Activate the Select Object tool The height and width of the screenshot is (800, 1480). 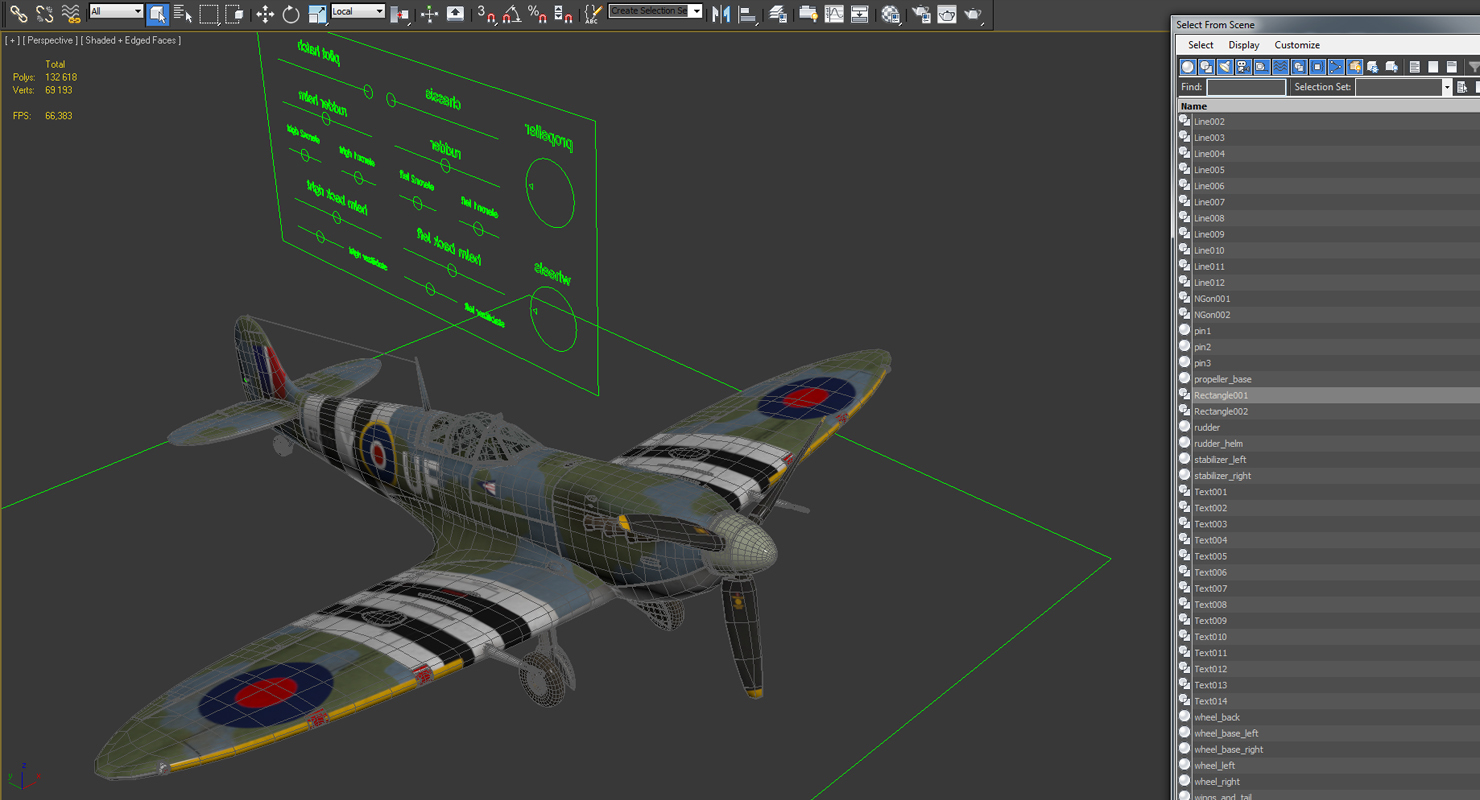158,14
